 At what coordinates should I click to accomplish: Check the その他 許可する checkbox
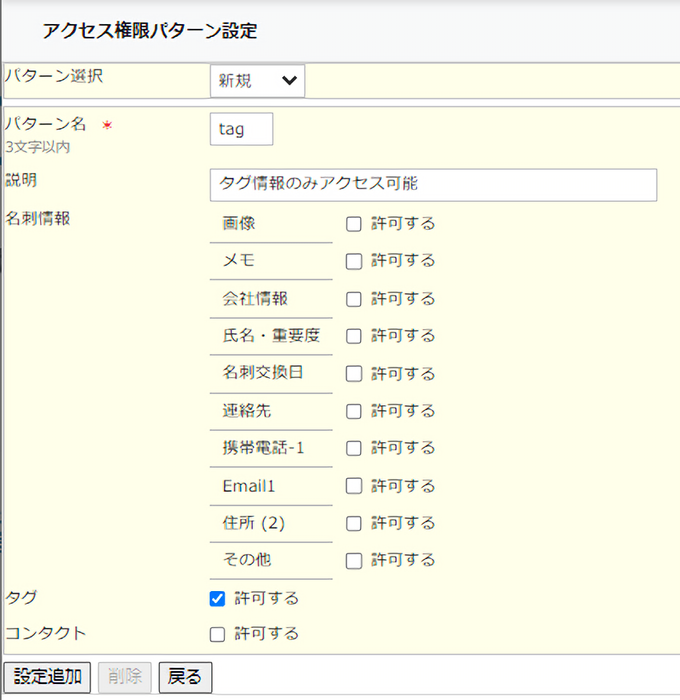tap(354, 560)
